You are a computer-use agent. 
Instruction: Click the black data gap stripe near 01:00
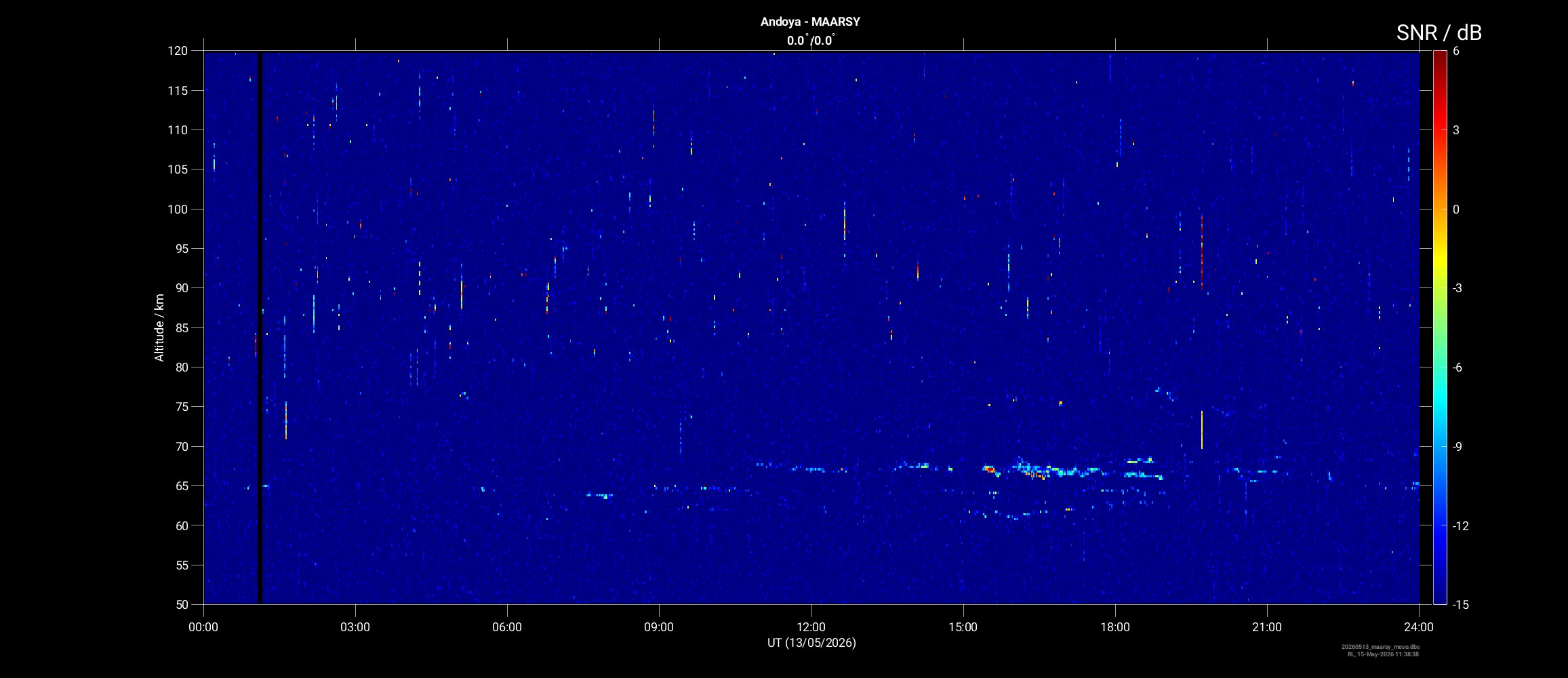(x=259, y=327)
